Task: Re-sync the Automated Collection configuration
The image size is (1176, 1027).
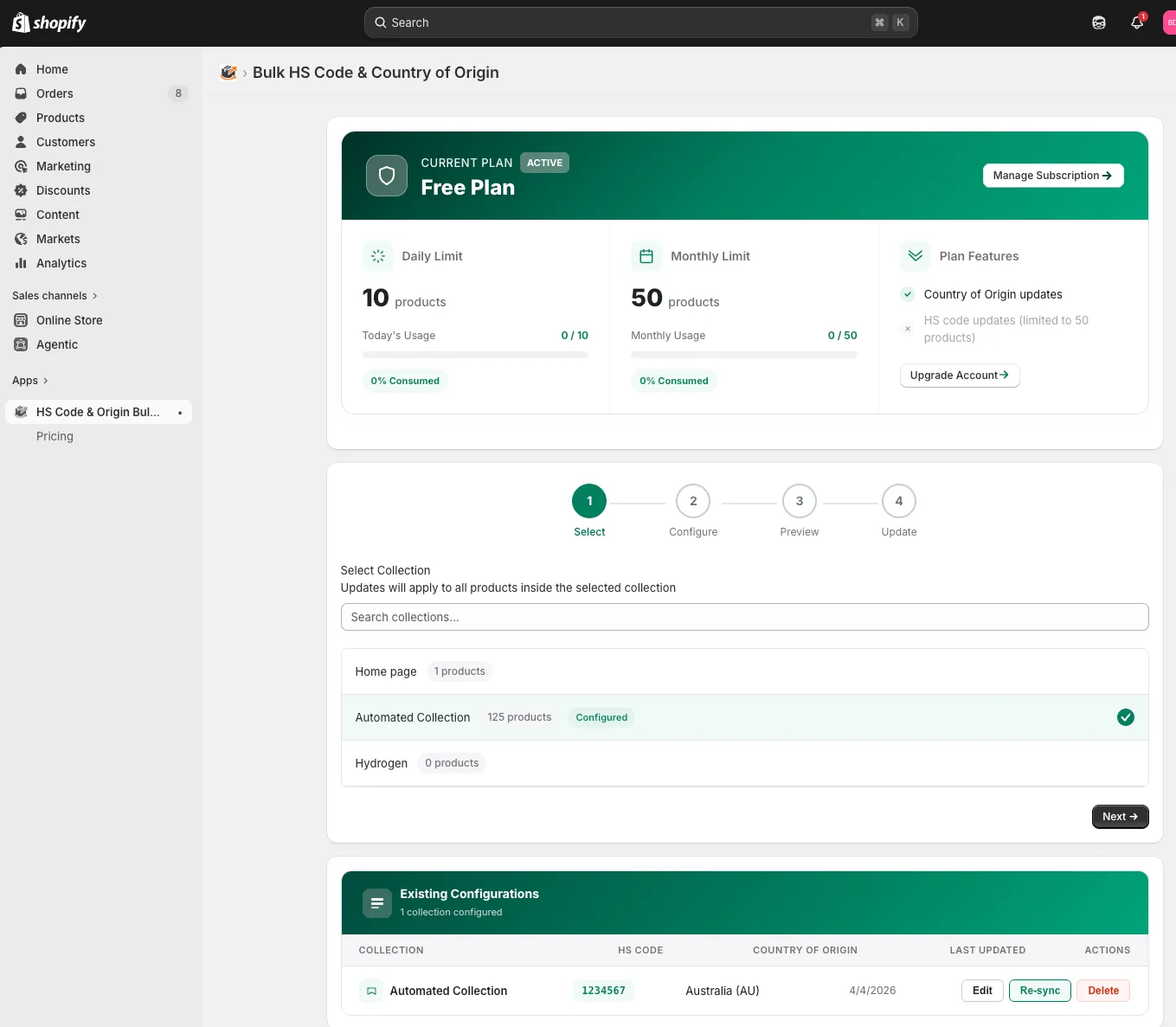Action: pos(1040,991)
